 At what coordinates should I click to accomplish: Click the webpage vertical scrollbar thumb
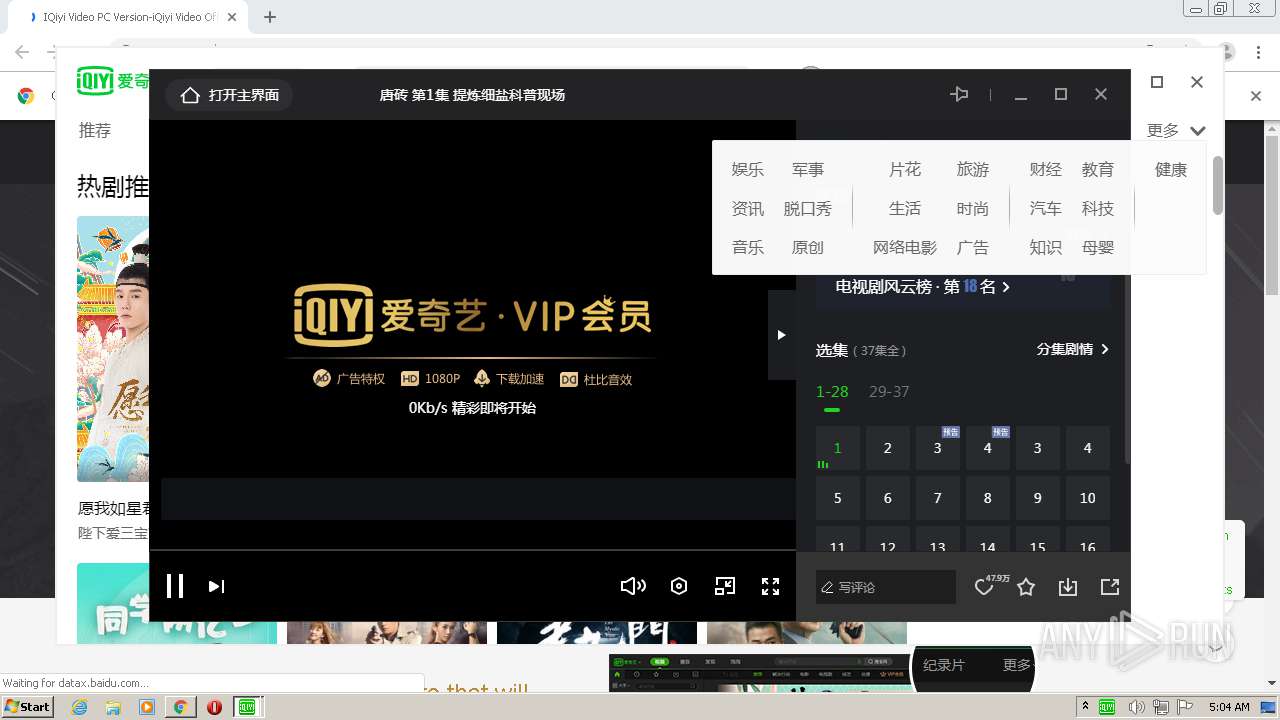pyautogui.click(x=1217, y=185)
